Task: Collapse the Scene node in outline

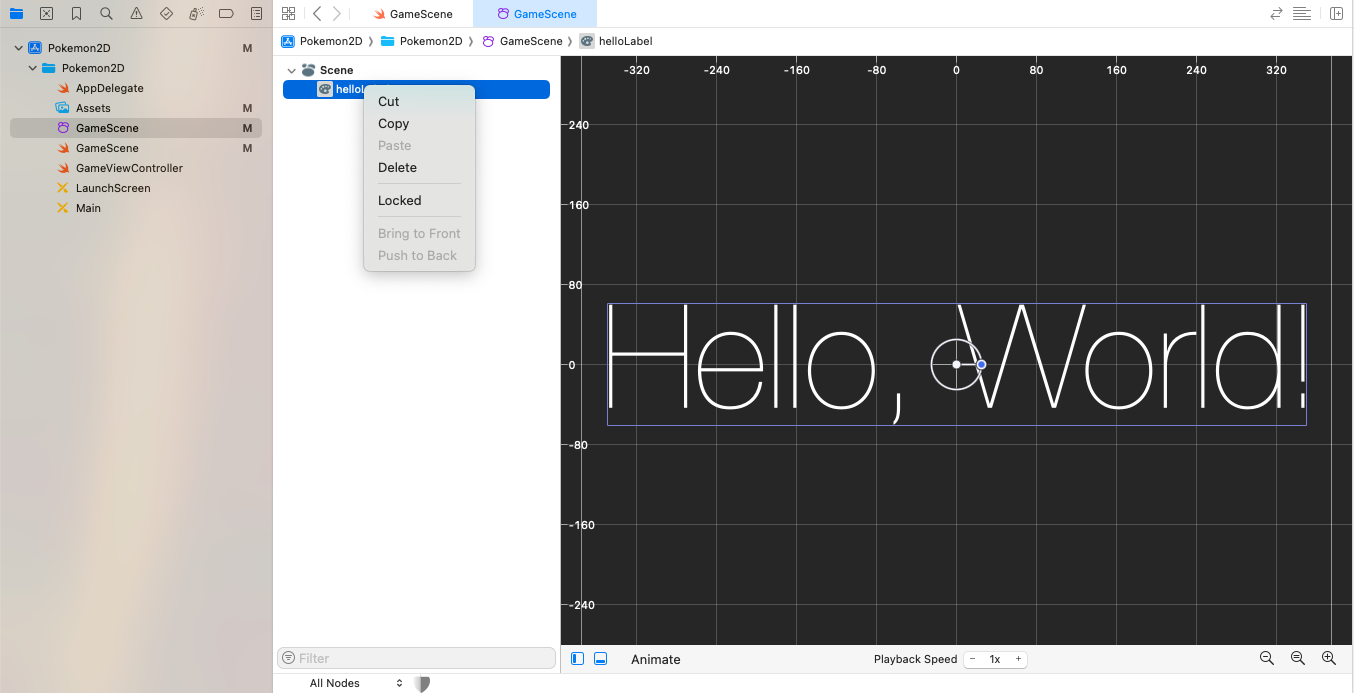Action: [291, 70]
